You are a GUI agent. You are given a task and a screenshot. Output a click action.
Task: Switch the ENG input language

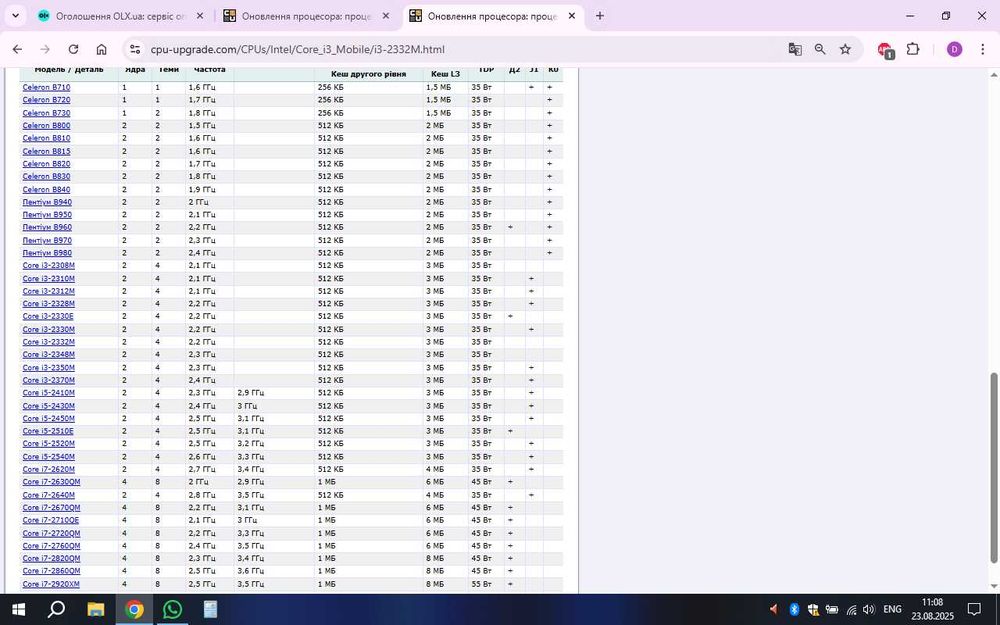click(892, 610)
